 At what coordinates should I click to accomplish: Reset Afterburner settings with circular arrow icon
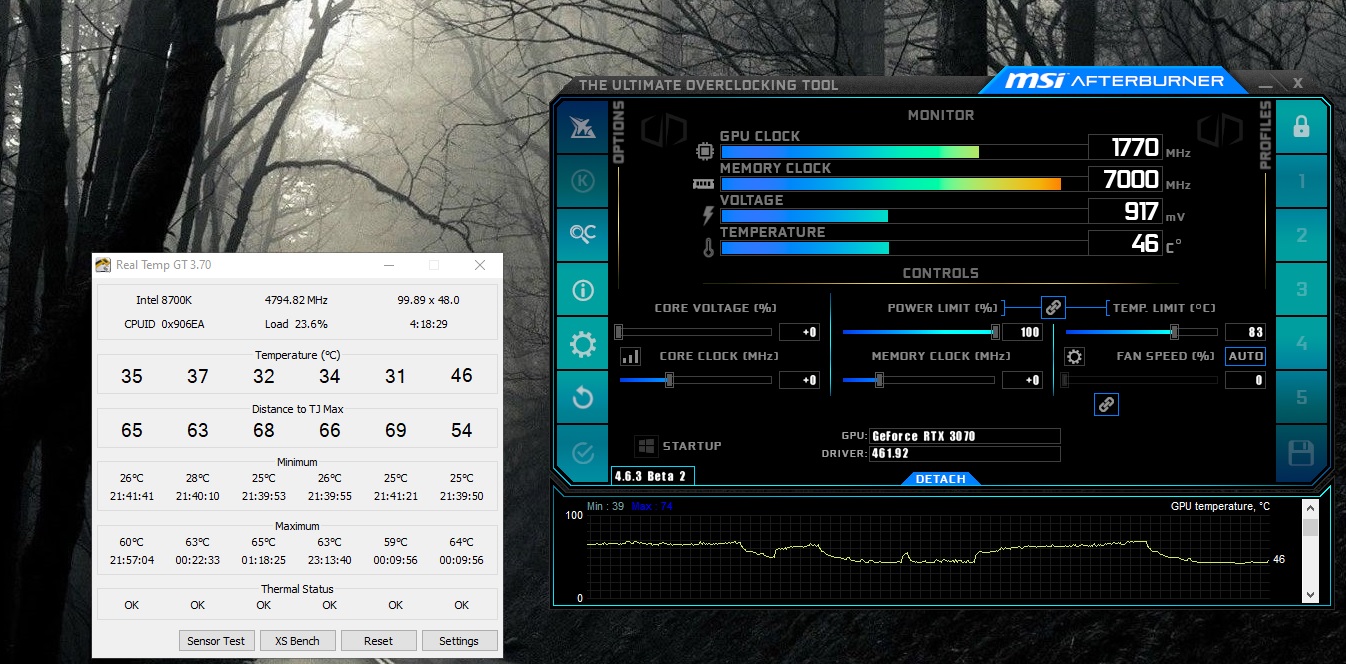582,398
